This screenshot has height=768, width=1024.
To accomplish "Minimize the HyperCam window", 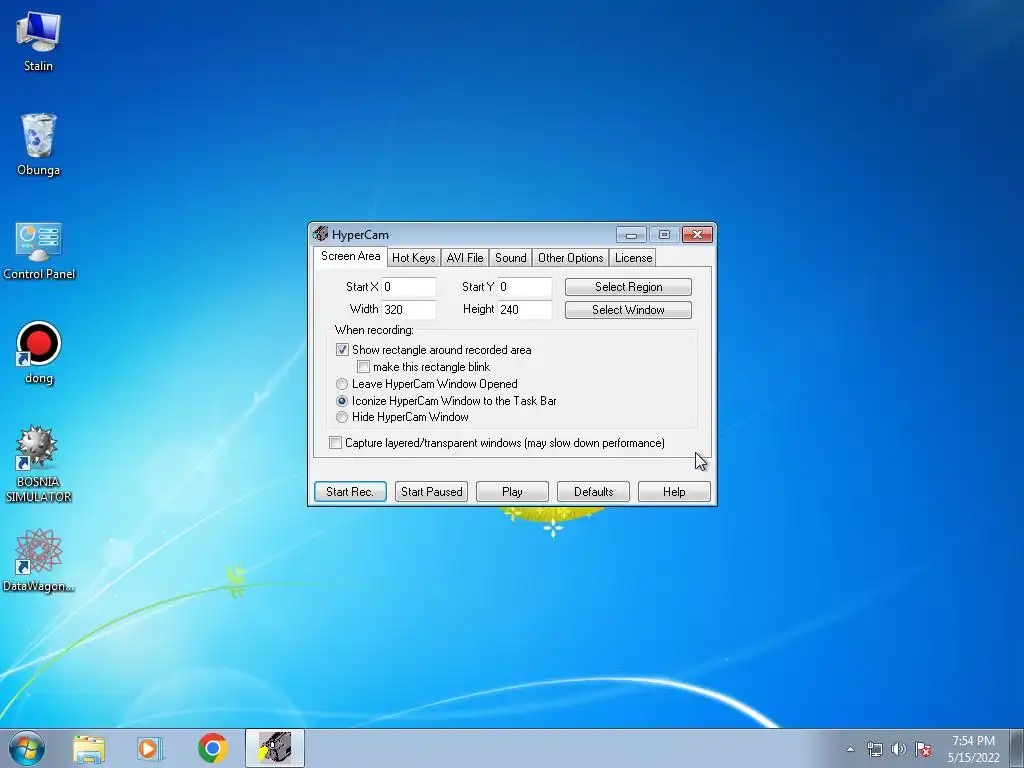I will pyautogui.click(x=631, y=234).
